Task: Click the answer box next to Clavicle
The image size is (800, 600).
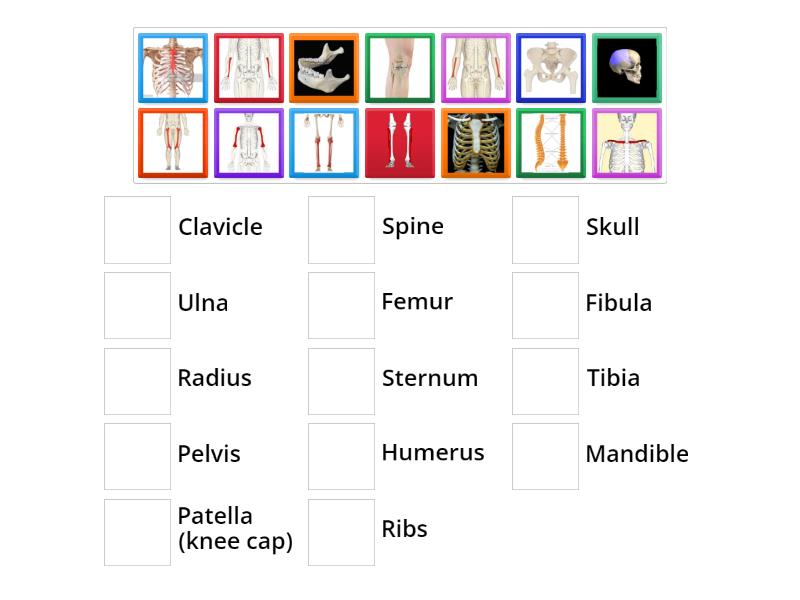Action: pyautogui.click(x=137, y=229)
